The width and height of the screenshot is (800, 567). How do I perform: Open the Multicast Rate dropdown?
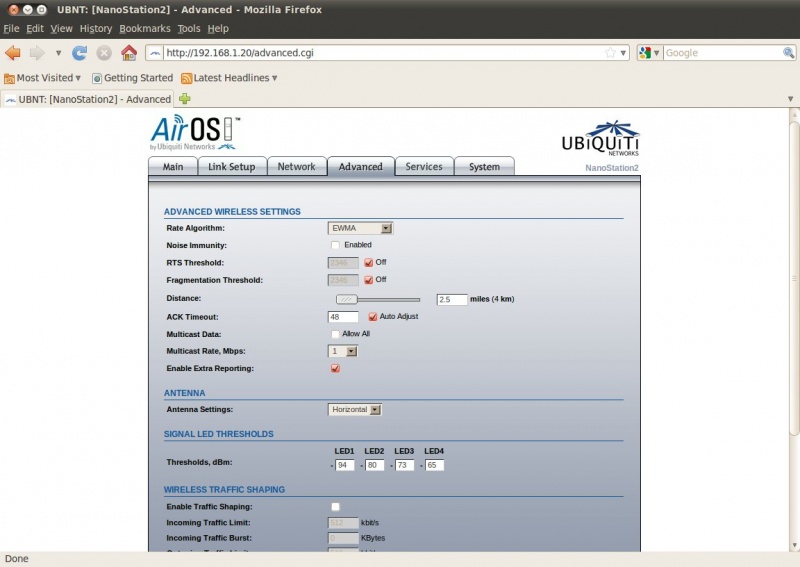tap(343, 351)
